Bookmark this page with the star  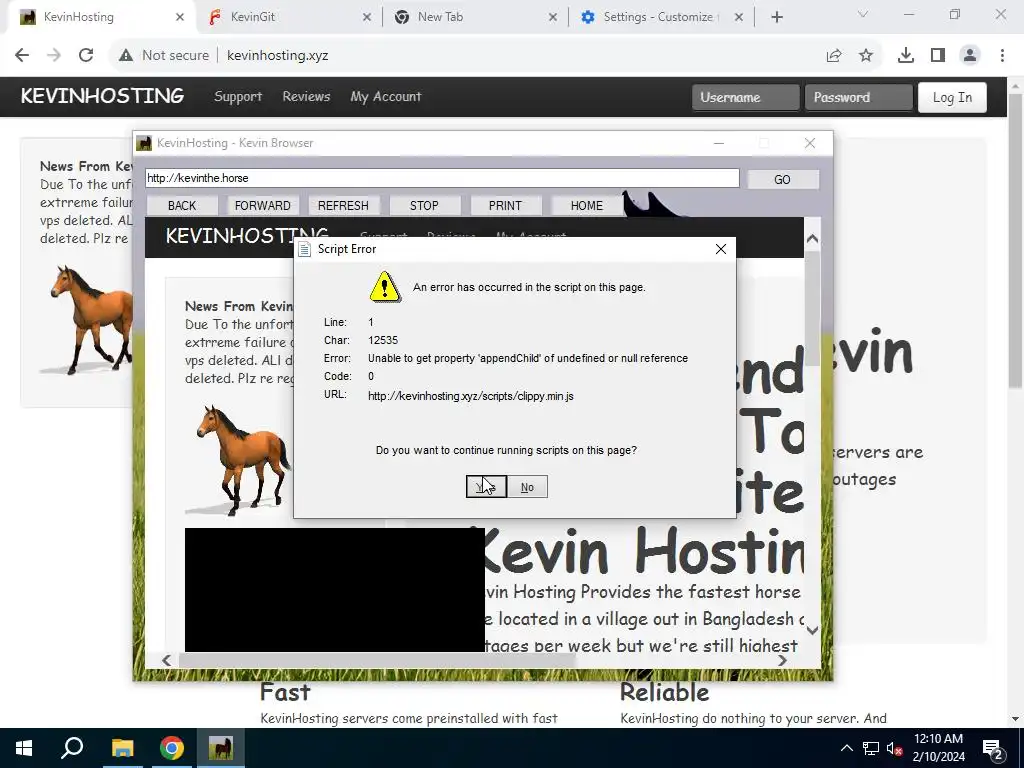tap(866, 56)
